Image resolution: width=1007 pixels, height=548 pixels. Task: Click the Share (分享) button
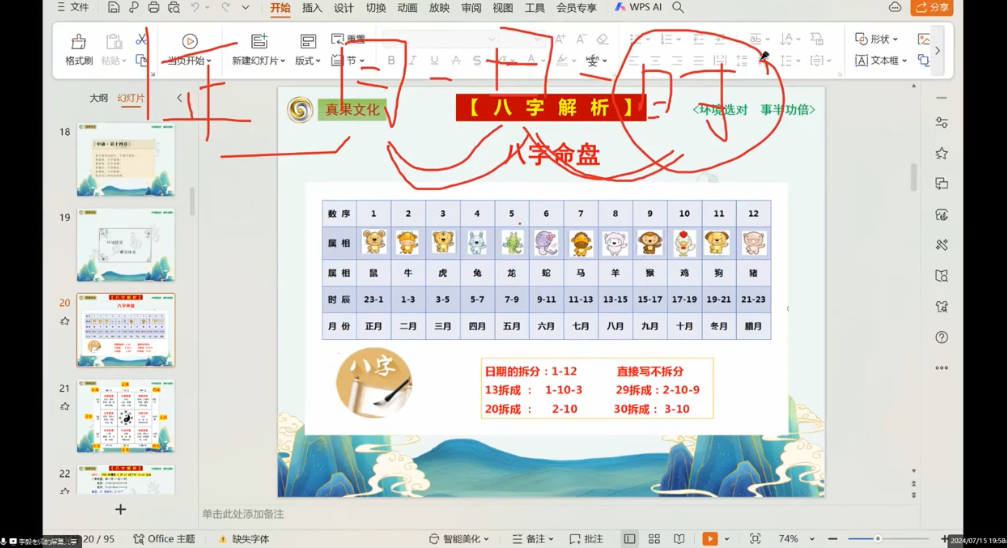931,7
